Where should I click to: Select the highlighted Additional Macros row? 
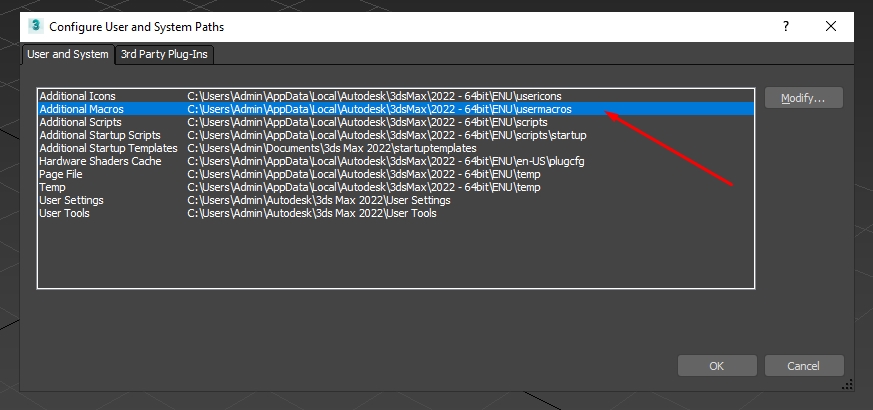pyautogui.click(x=82, y=109)
